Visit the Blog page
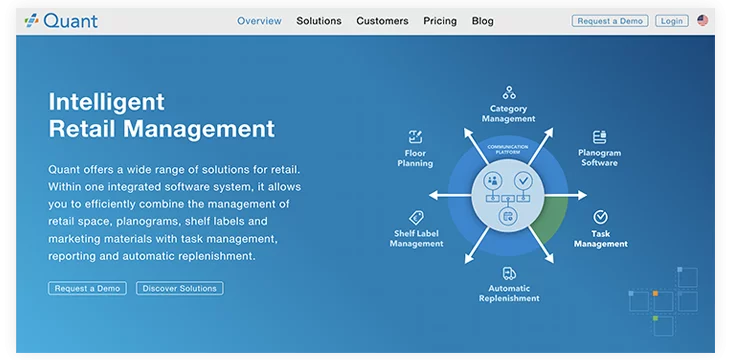The height and width of the screenshot is (360, 730). (x=483, y=21)
